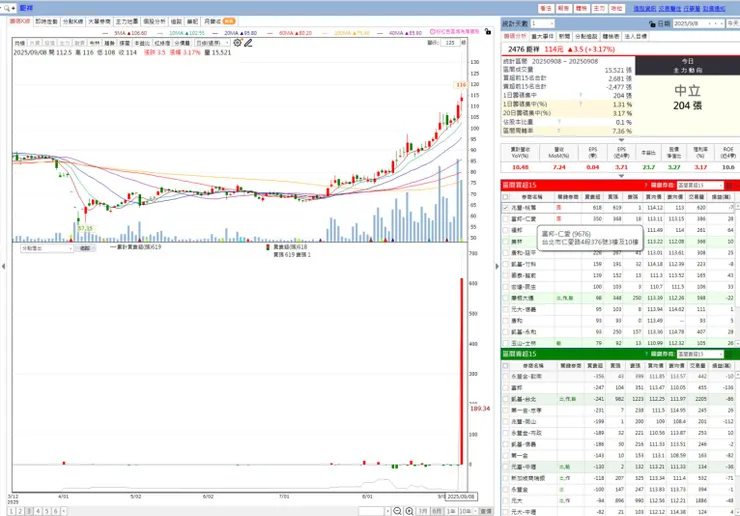740x516 pixels.
Task: Click the 5MA legend color line
Action: pos(106,33)
